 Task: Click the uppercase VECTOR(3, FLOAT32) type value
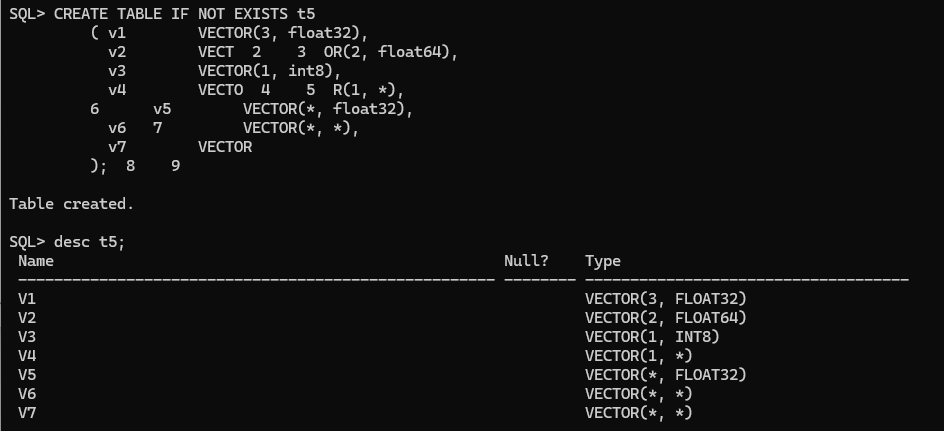tap(666, 299)
